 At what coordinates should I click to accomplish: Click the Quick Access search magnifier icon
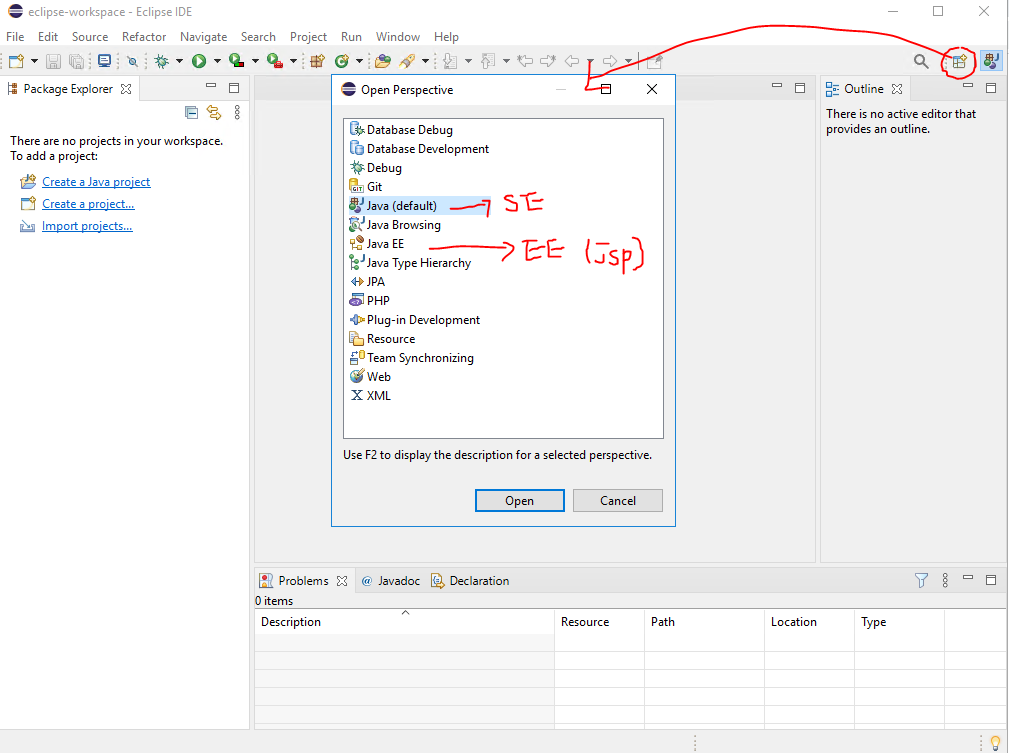(x=921, y=61)
